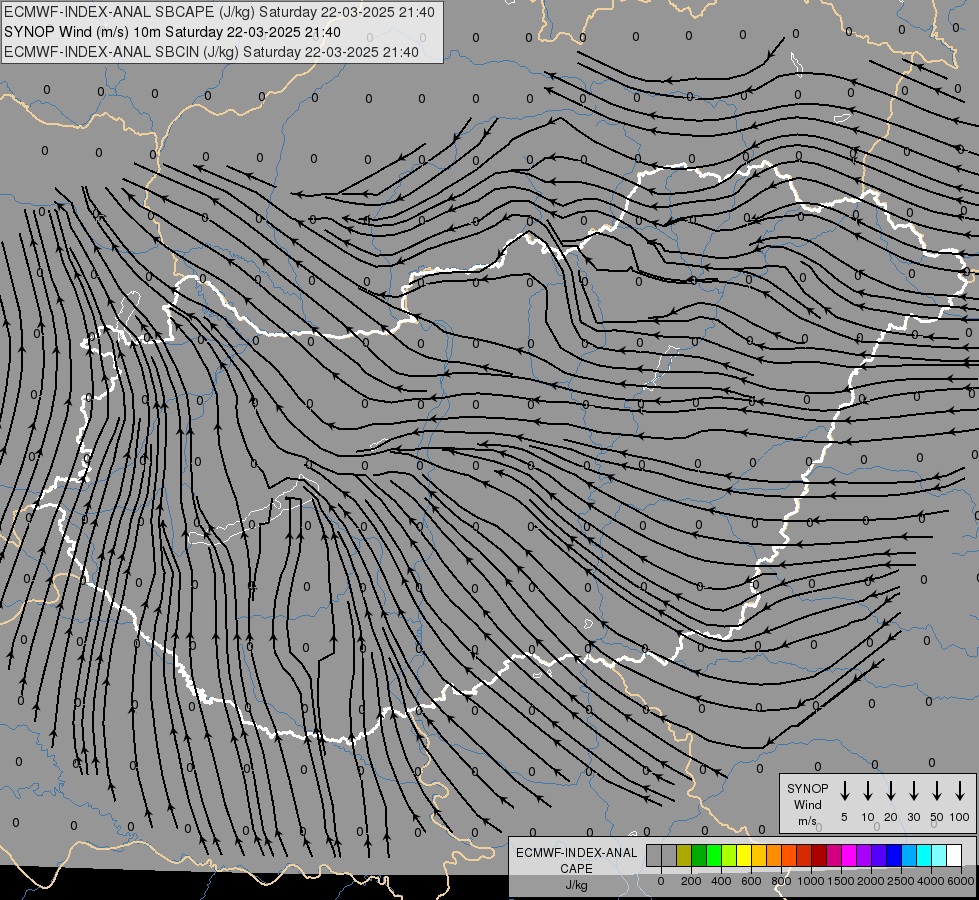The image size is (979, 900).
Task: Click the SYNOP wind arrow above 10
Action: [x=868, y=791]
